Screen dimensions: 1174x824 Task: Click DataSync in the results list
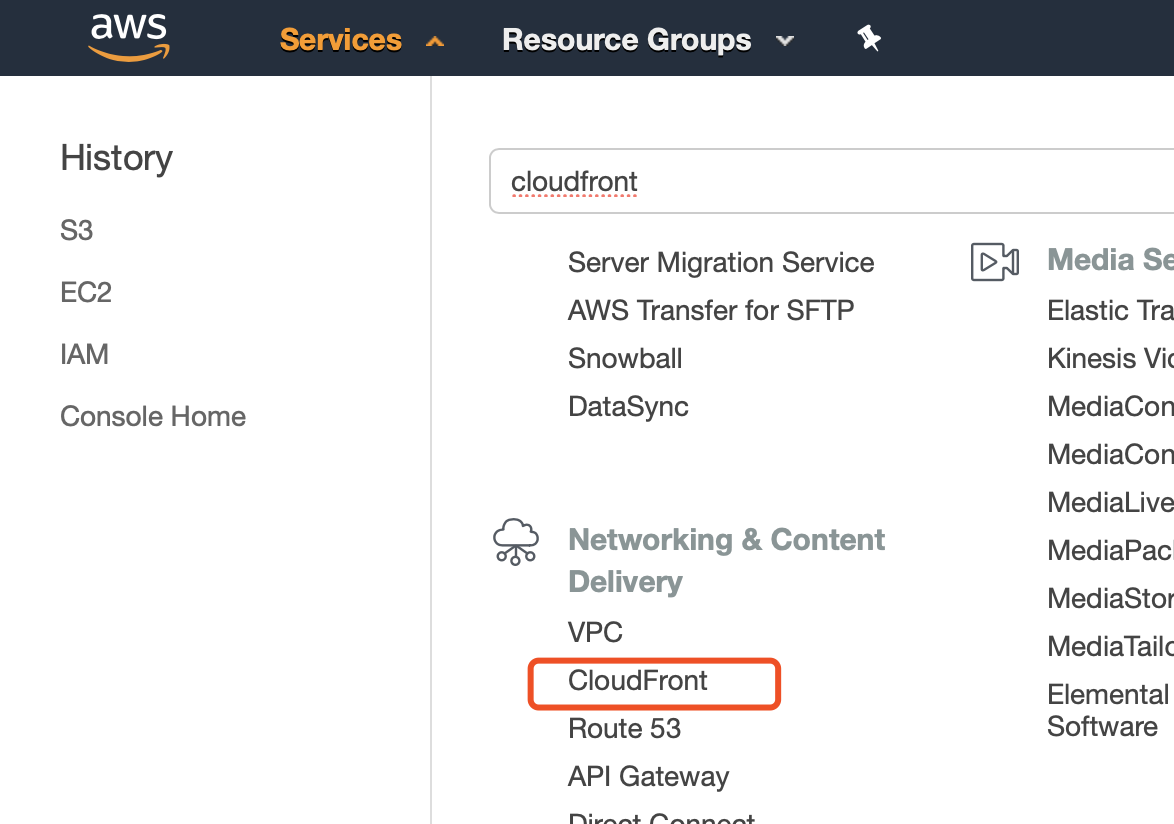[628, 406]
